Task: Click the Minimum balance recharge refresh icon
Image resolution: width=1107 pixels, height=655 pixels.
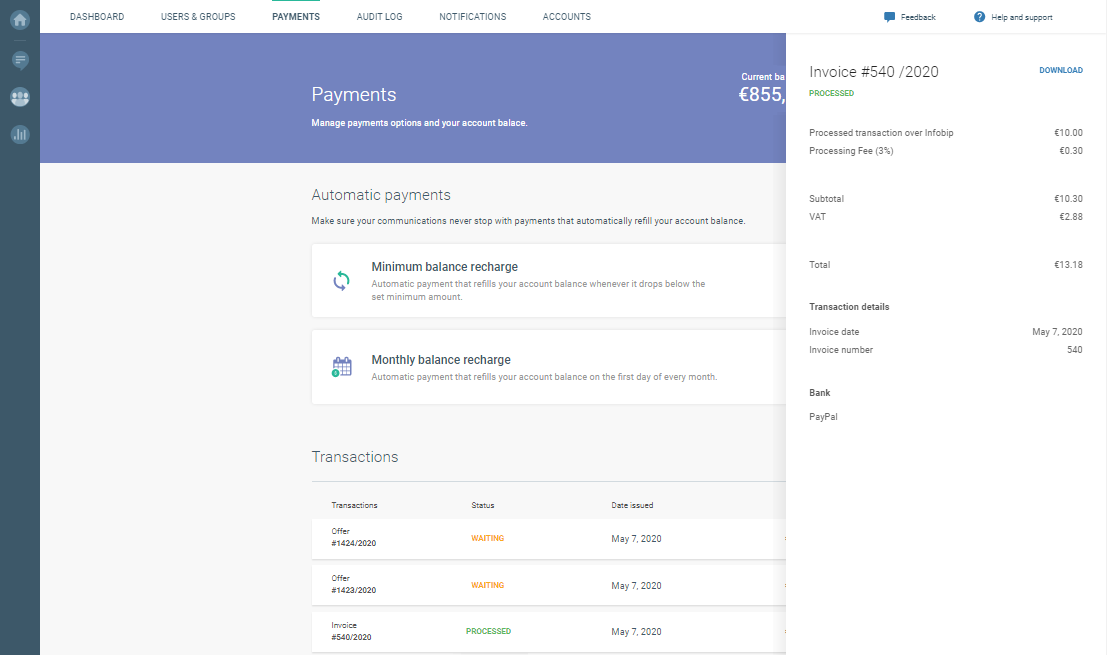Action: (x=342, y=281)
